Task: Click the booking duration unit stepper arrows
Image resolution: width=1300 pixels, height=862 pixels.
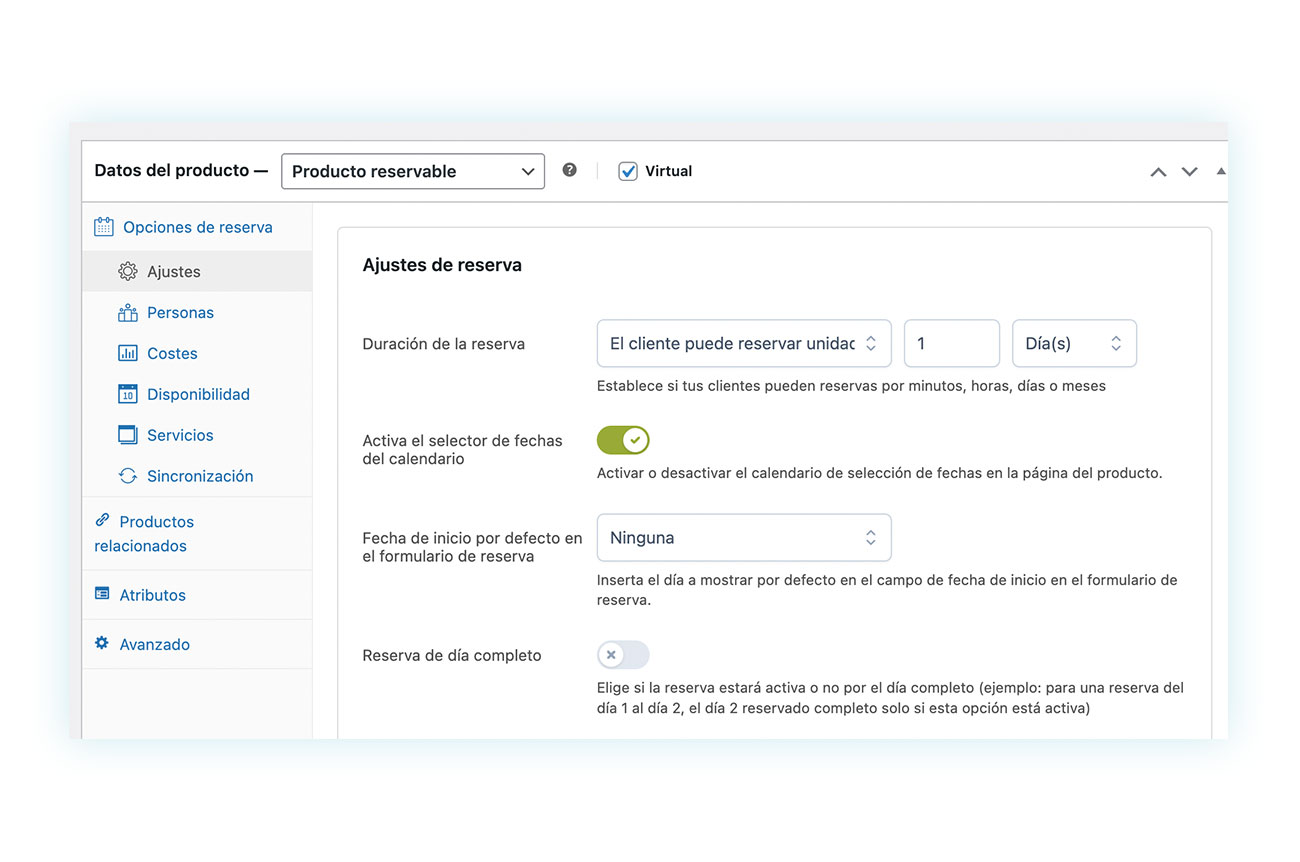Action: (1117, 343)
